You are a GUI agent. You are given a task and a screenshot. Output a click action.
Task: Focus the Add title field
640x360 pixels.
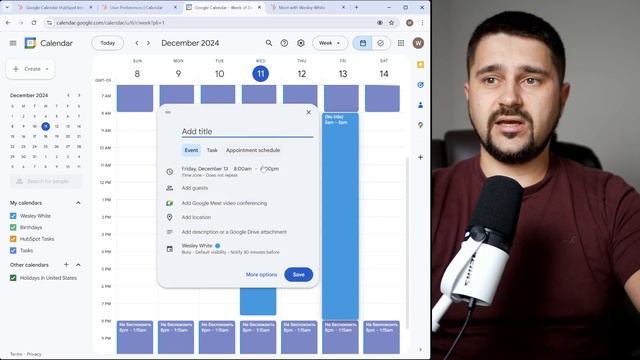pyautogui.click(x=247, y=131)
